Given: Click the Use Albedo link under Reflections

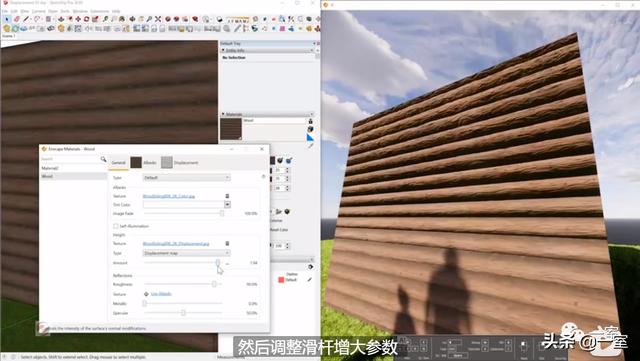Looking at the screenshot, I should point(161,294).
